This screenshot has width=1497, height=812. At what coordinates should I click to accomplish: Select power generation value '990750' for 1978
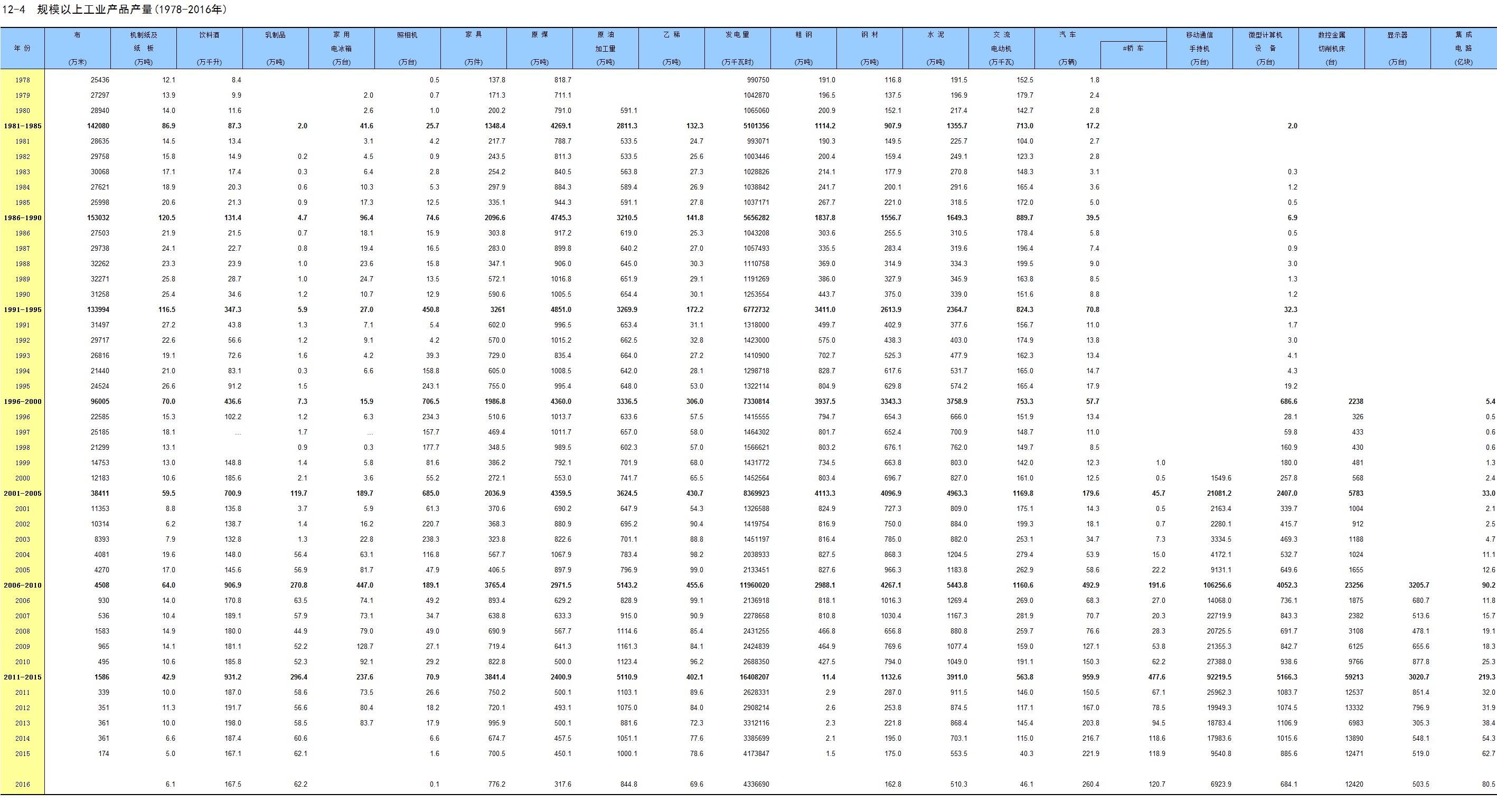click(x=758, y=80)
